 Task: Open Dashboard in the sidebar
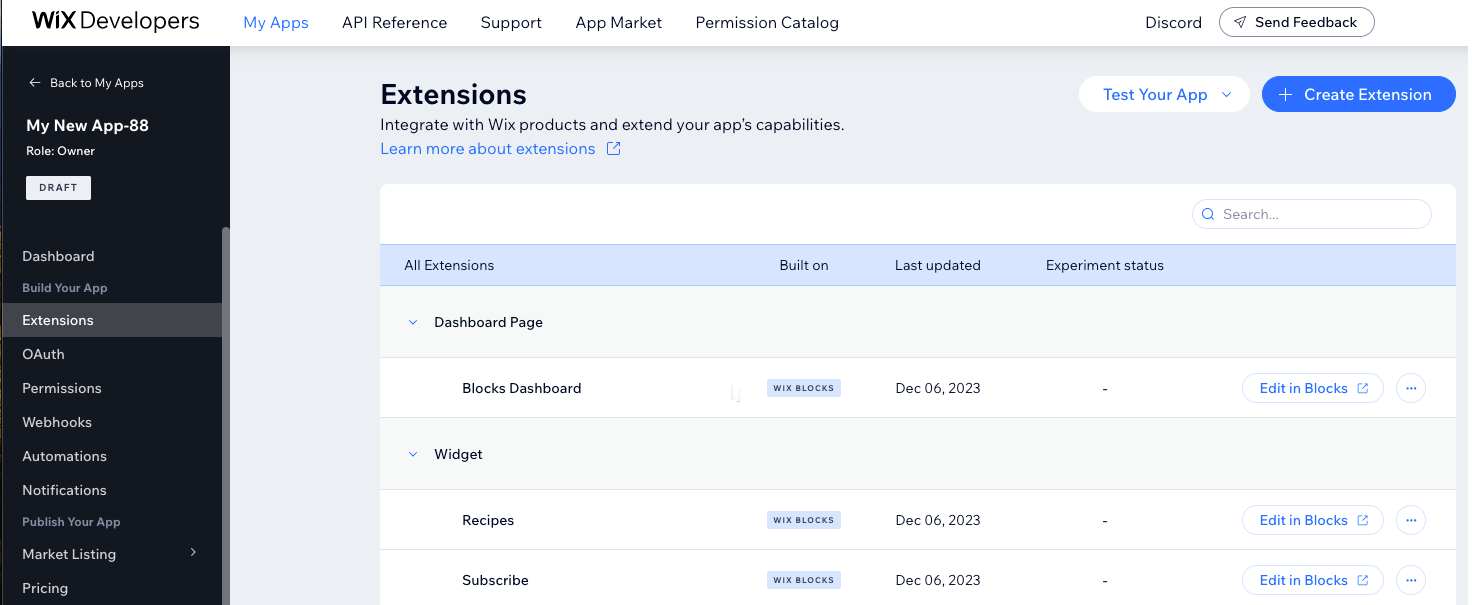[58, 256]
